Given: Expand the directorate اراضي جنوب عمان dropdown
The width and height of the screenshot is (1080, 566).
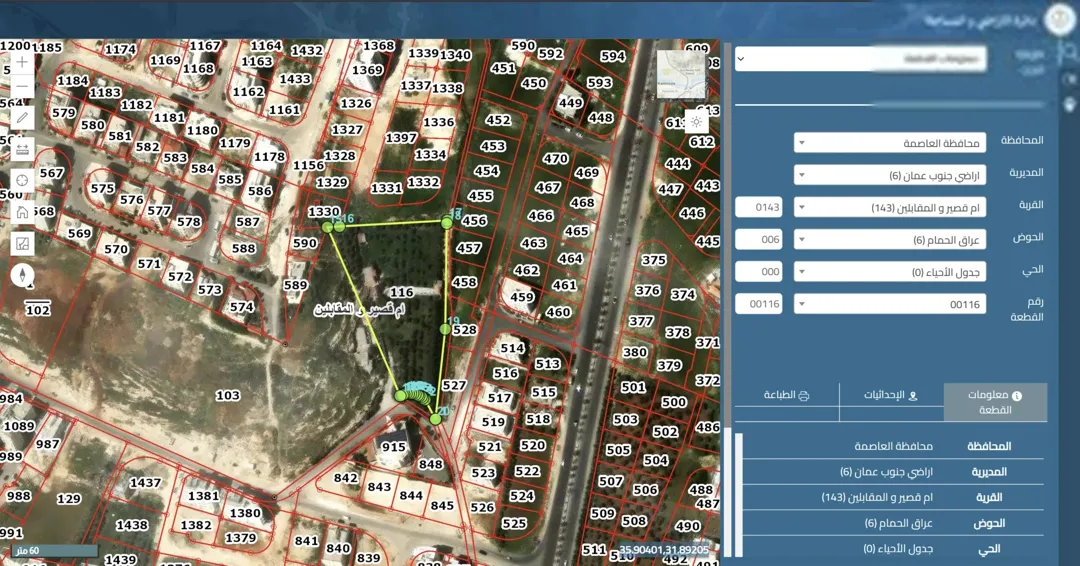Looking at the screenshot, I should pos(890,175).
